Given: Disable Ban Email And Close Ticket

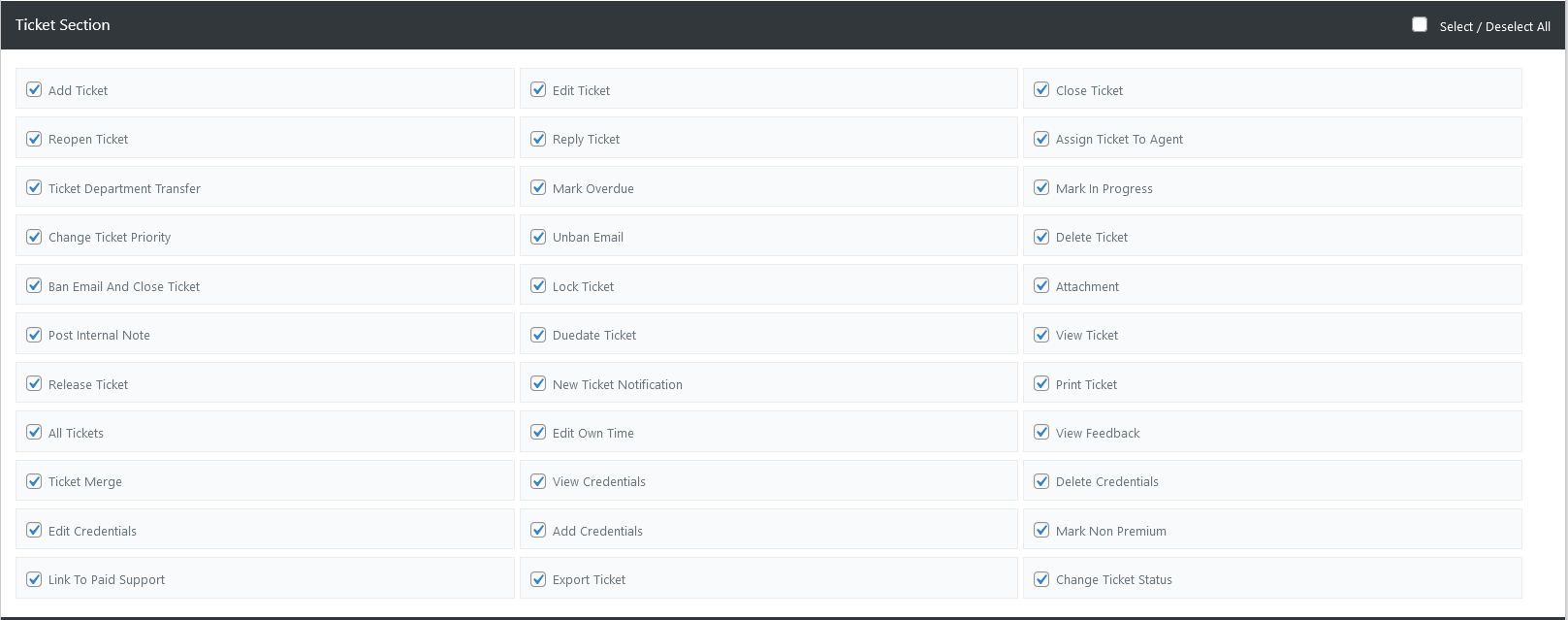Looking at the screenshot, I should pos(34,285).
